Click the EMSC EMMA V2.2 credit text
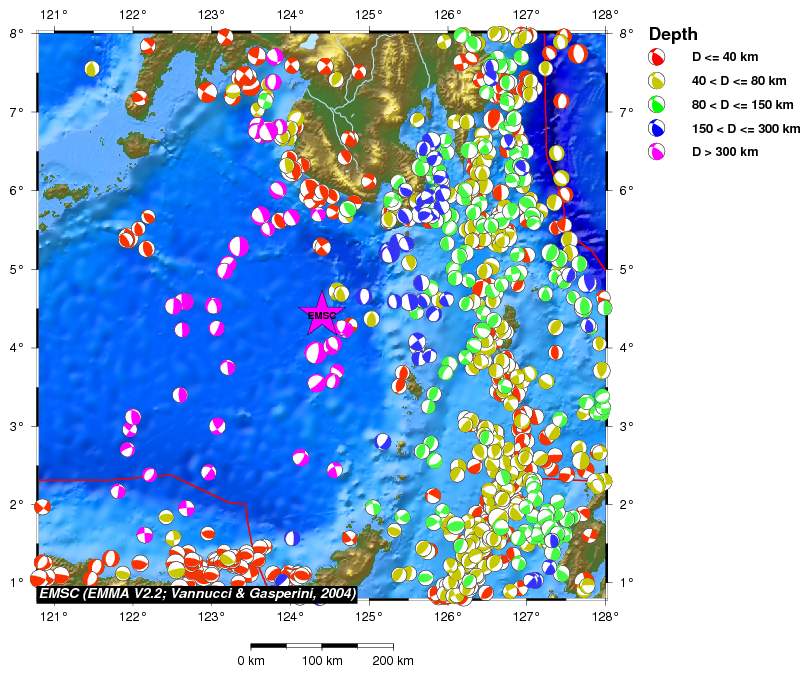Viewport: 810px width, 675px height. [x=196, y=594]
